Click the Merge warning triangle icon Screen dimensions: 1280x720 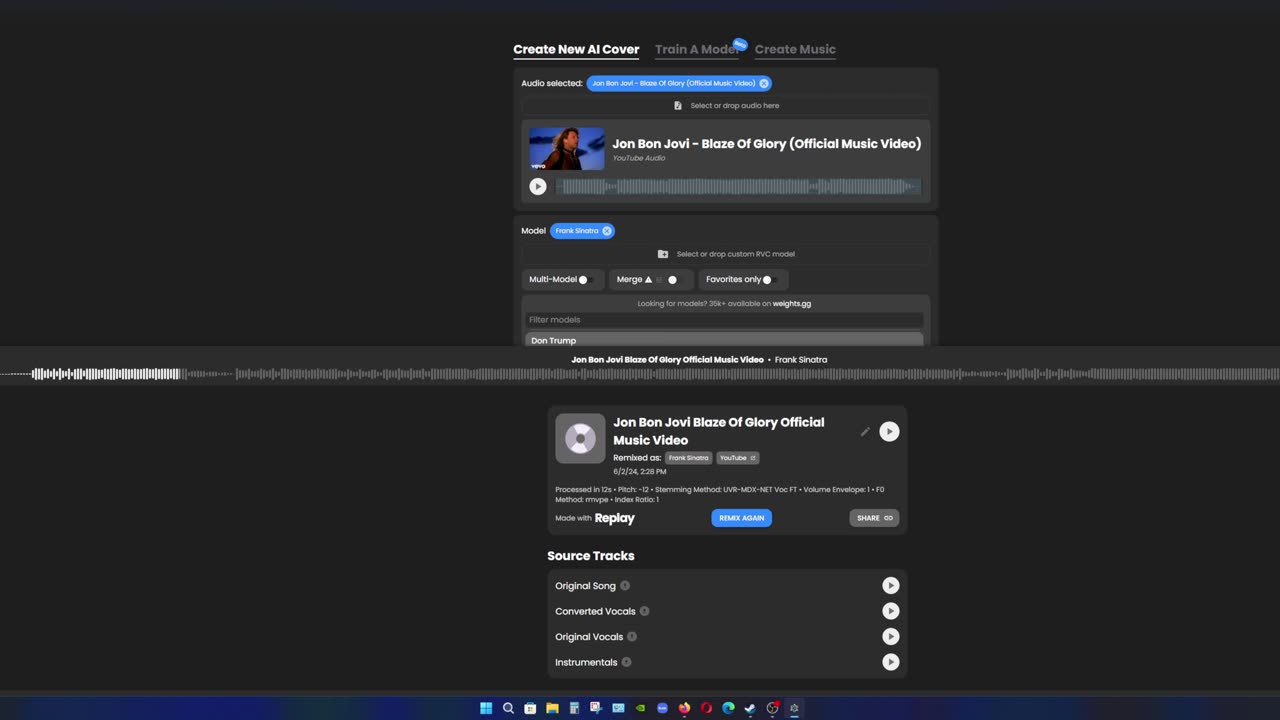[648, 280]
